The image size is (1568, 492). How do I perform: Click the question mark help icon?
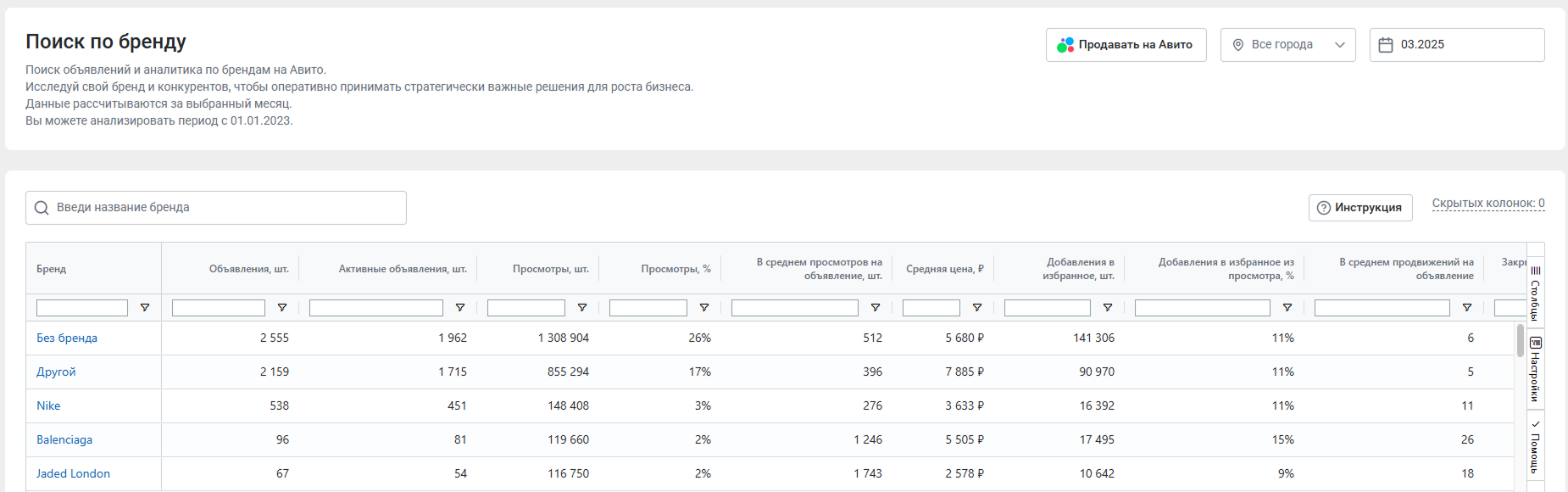(1324, 208)
